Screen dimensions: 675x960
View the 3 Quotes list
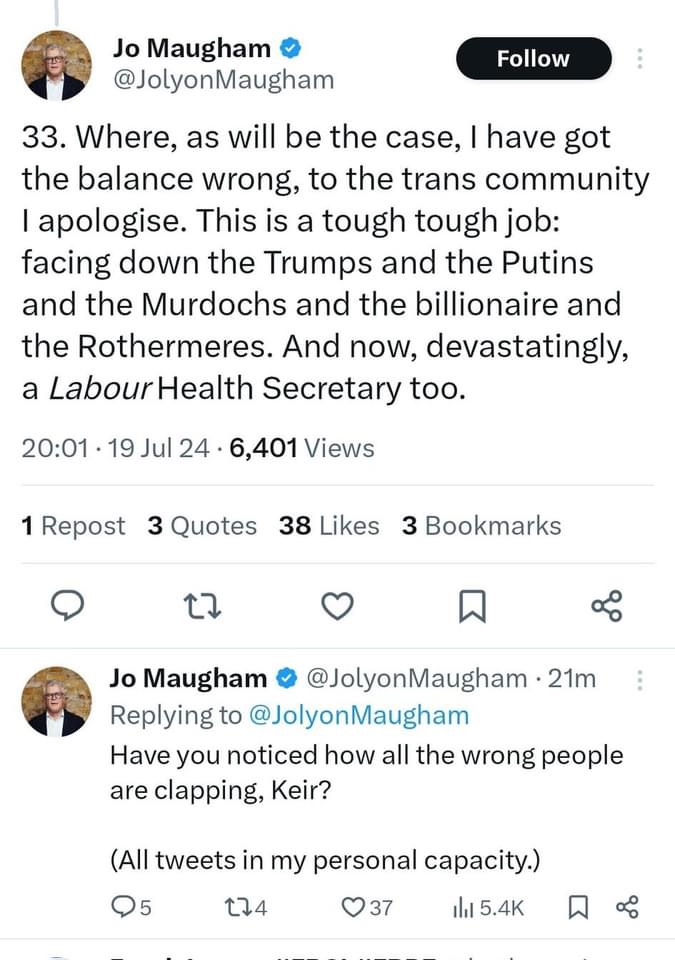[x=201, y=526]
